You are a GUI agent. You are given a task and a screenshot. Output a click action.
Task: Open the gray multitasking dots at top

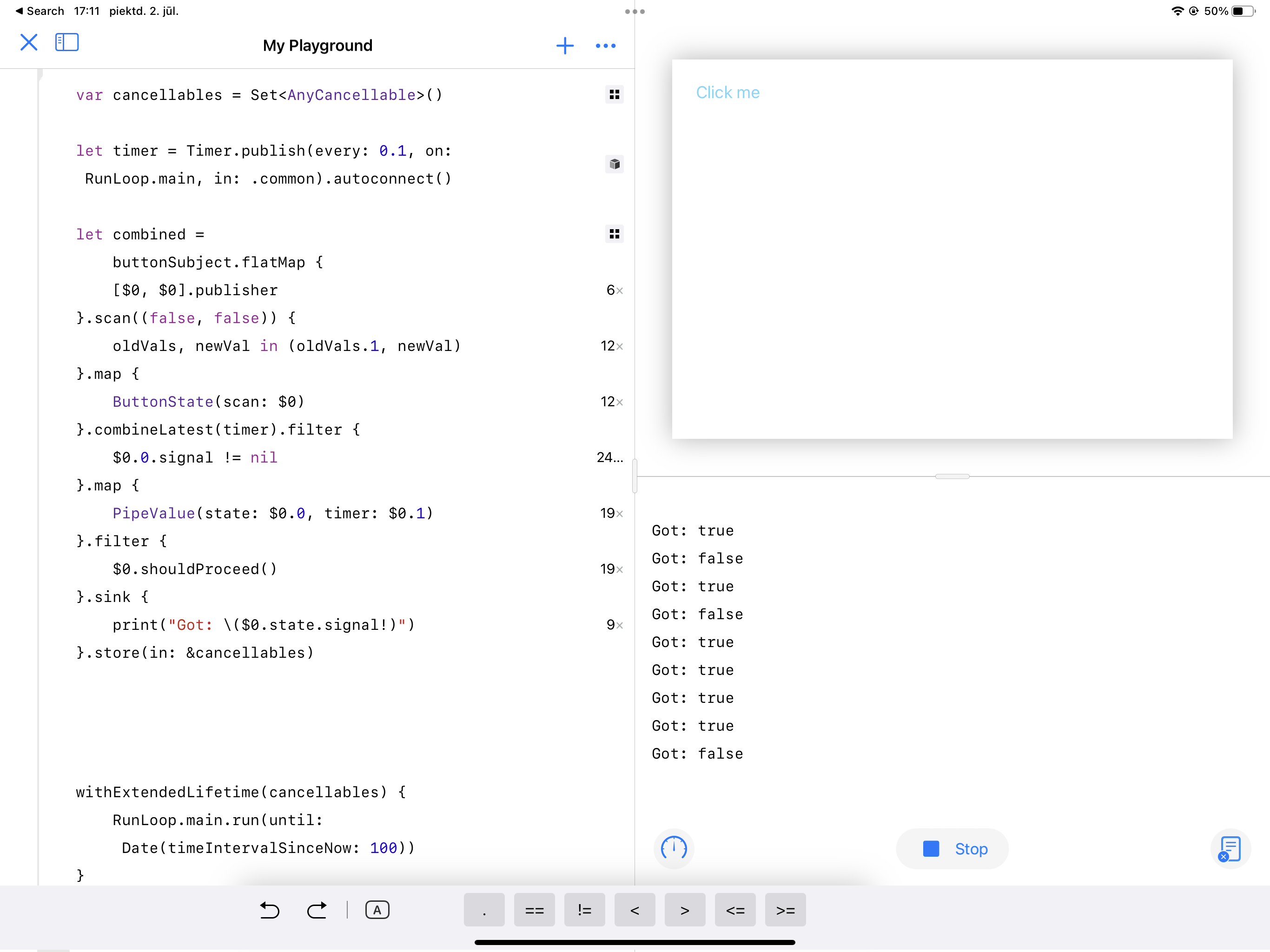coord(635,12)
